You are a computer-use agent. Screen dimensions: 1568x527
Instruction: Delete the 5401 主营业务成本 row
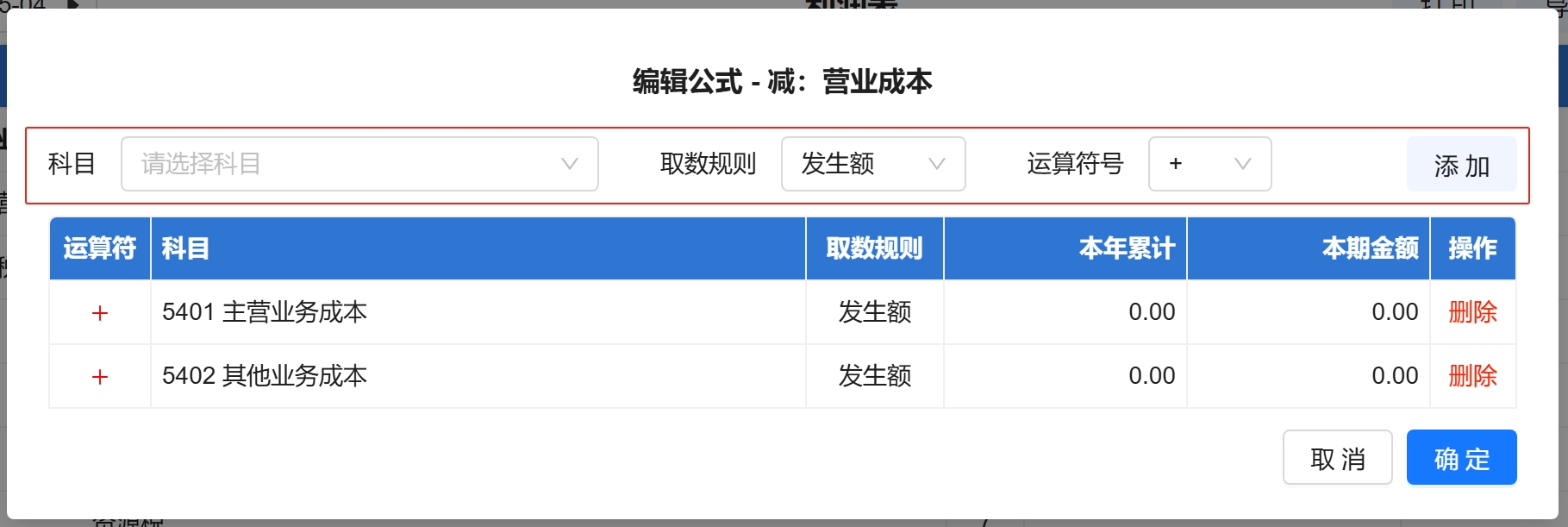[x=1472, y=312]
